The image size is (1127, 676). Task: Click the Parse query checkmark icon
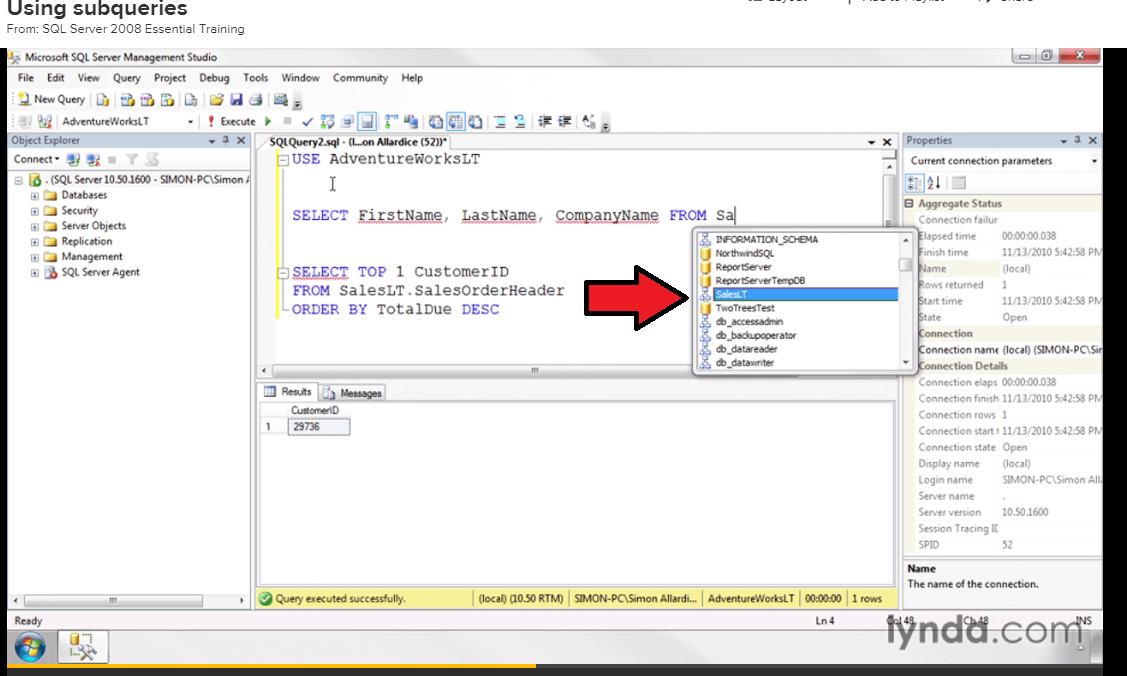coord(307,120)
